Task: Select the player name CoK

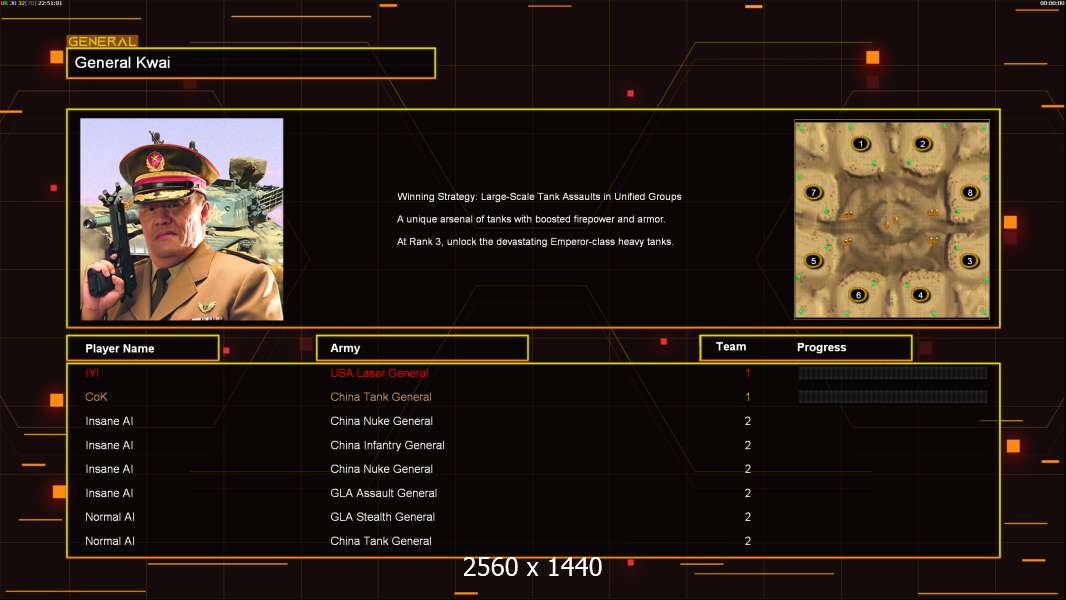Action: tap(96, 397)
